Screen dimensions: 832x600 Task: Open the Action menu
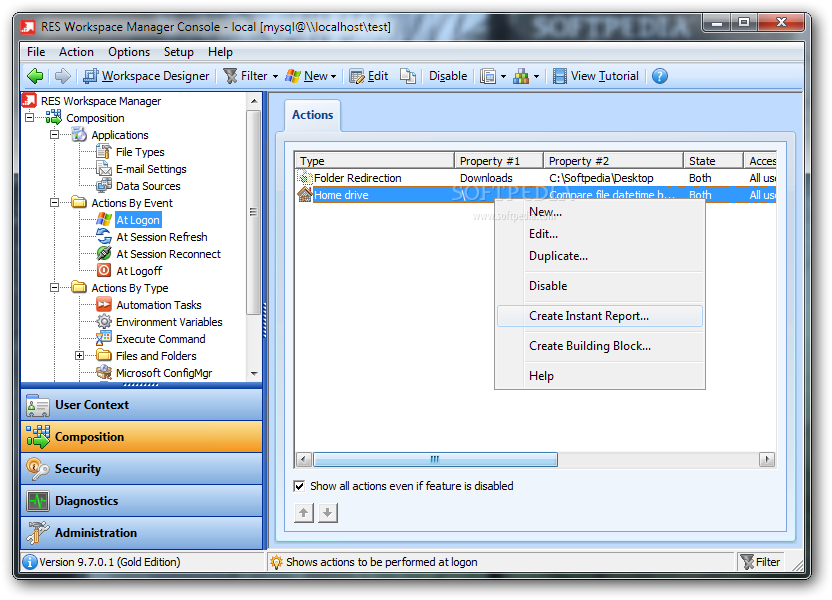pyautogui.click(x=76, y=52)
